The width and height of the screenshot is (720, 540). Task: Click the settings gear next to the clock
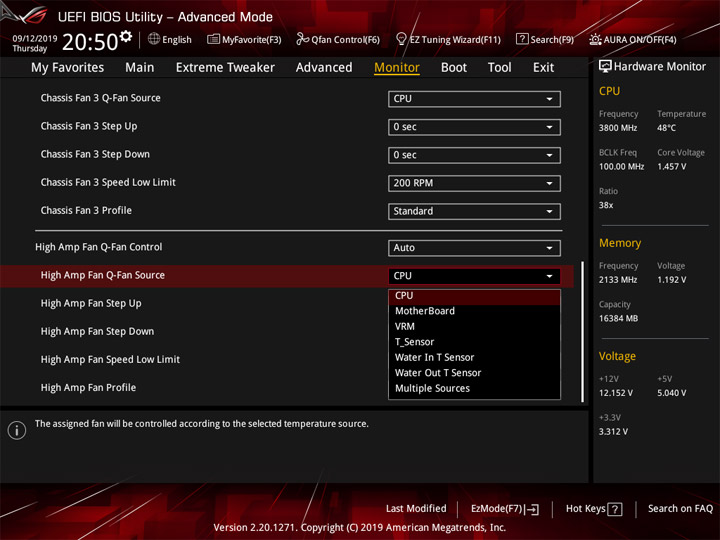click(126, 36)
